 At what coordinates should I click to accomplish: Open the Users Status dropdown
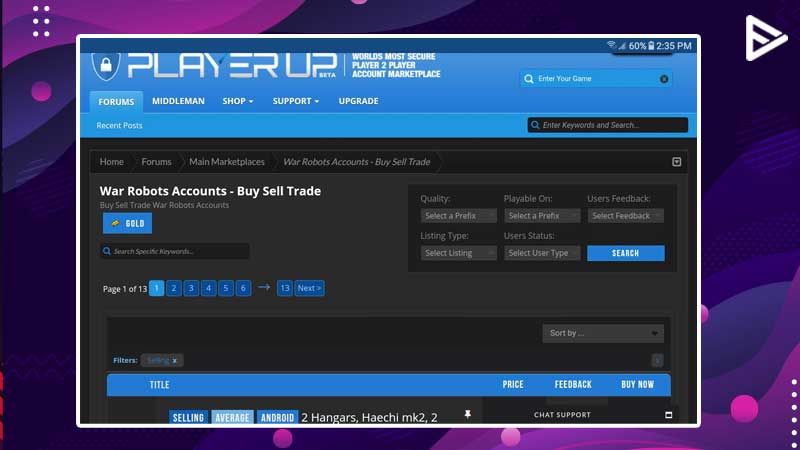click(542, 253)
